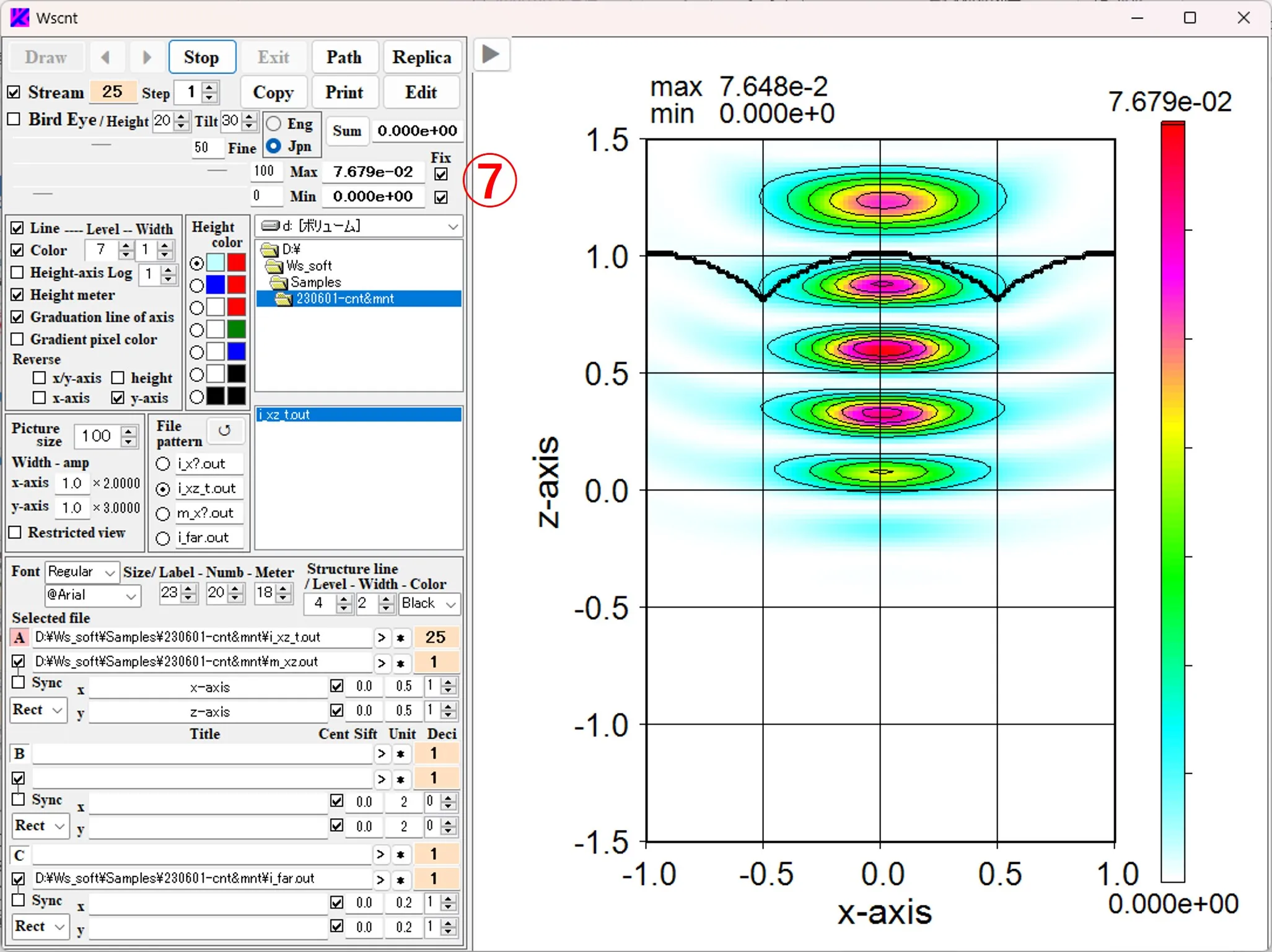Click the Print button

pyautogui.click(x=344, y=93)
